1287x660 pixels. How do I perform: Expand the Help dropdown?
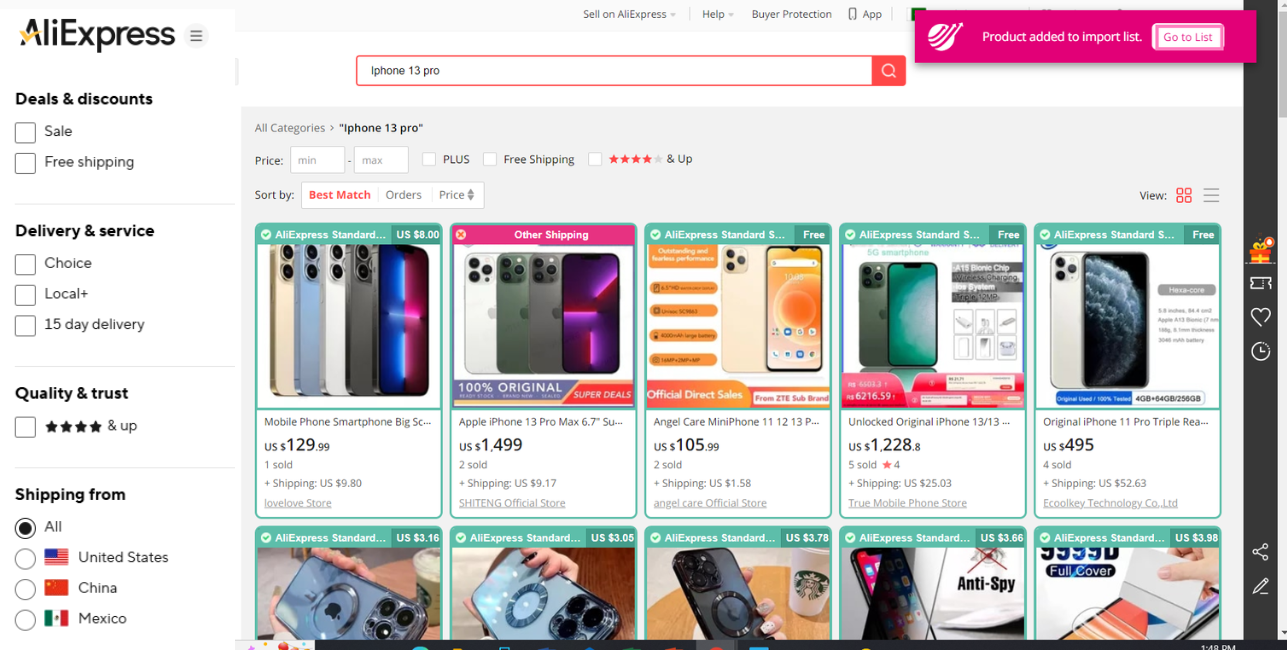(718, 14)
